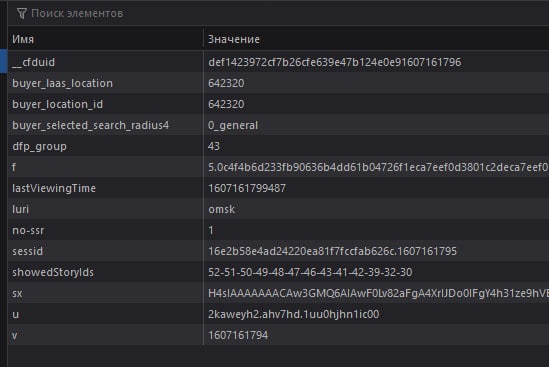Click the value 1 of no-ssr
The width and height of the screenshot is (549, 367).
211,230
